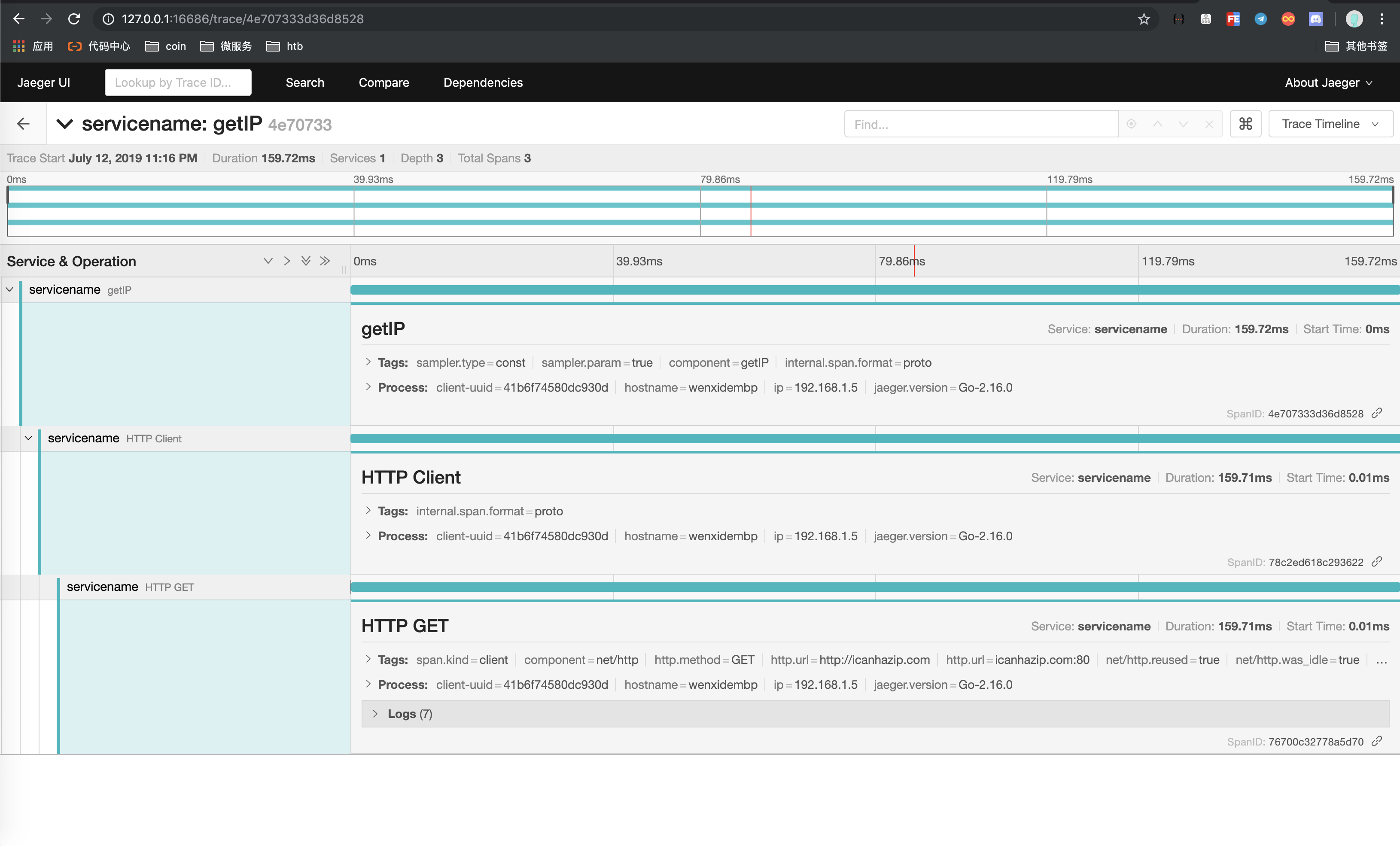1400x846 pixels.
Task: Reload the page in the browser
Action: click(74, 19)
